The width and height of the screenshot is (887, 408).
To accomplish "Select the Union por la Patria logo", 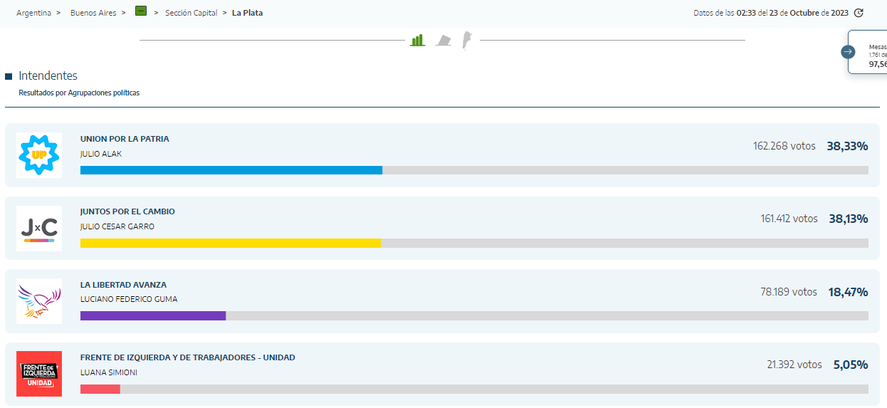I will (x=39, y=155).
